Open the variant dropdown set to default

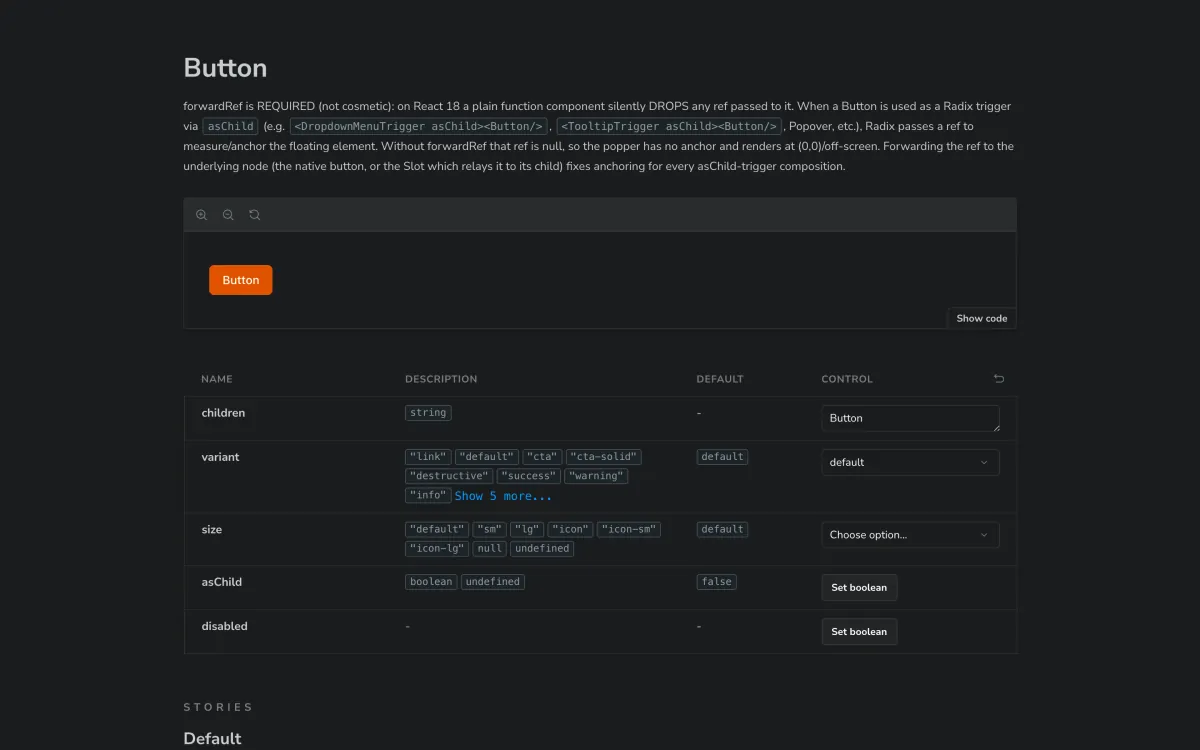pyautogui.click(x=910, y=462)
